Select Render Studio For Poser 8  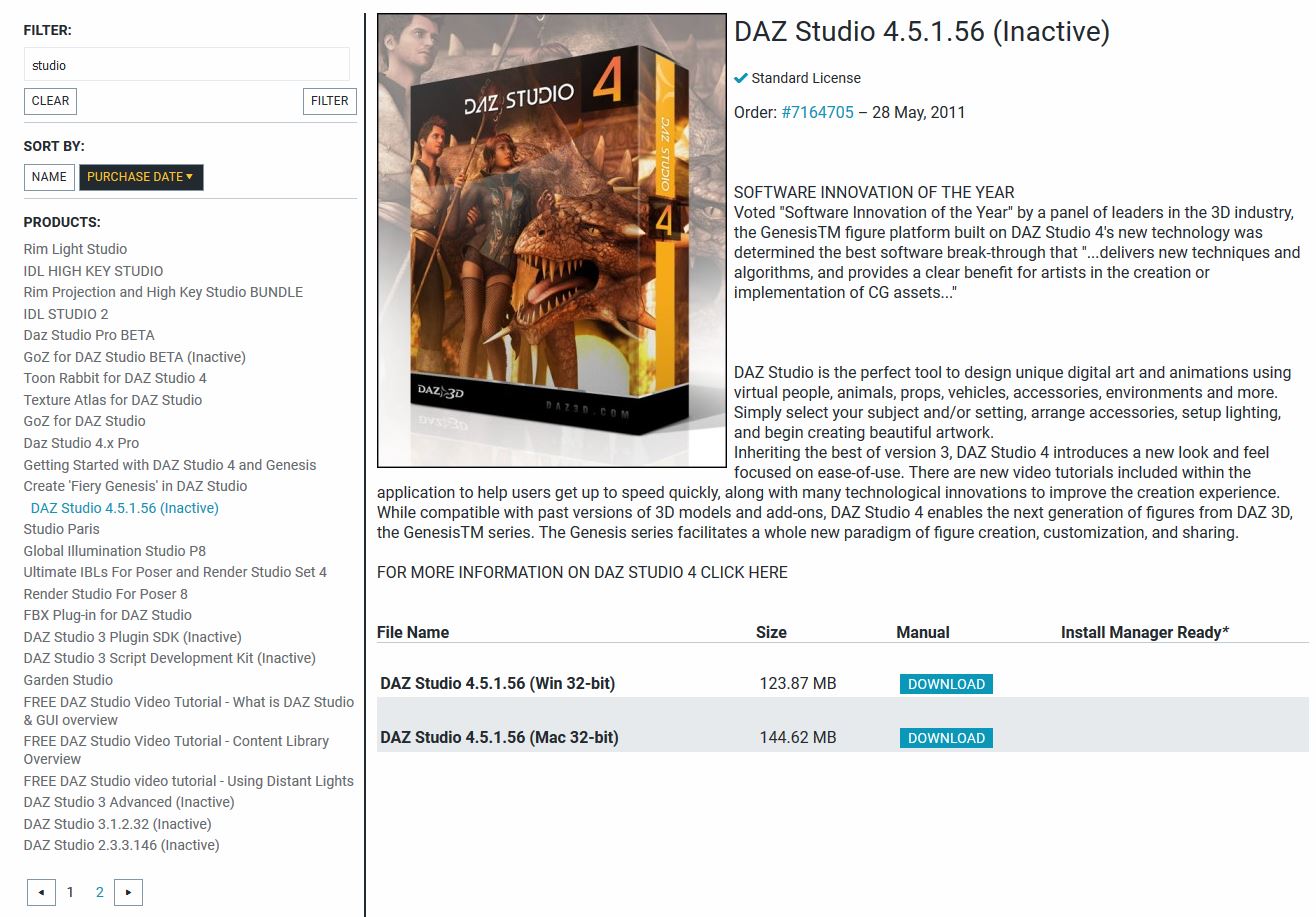[106, 594]
